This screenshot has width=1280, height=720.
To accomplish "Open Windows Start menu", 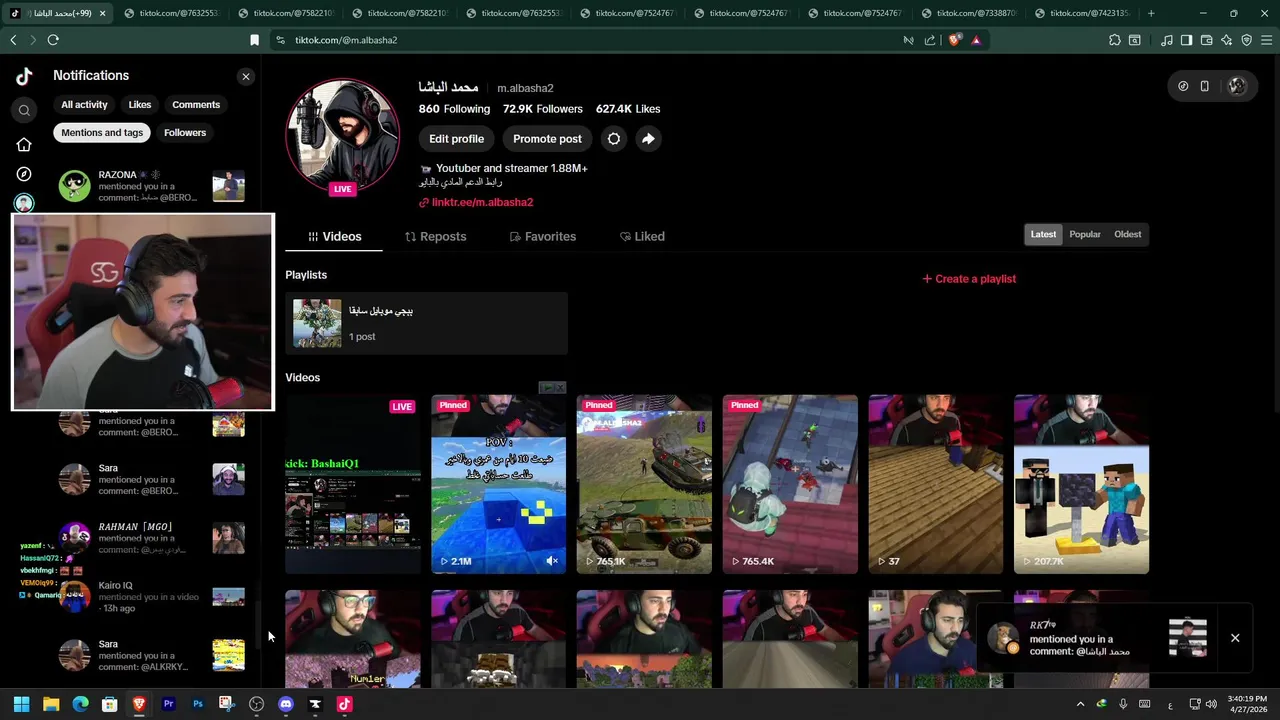I will (21, 704).
